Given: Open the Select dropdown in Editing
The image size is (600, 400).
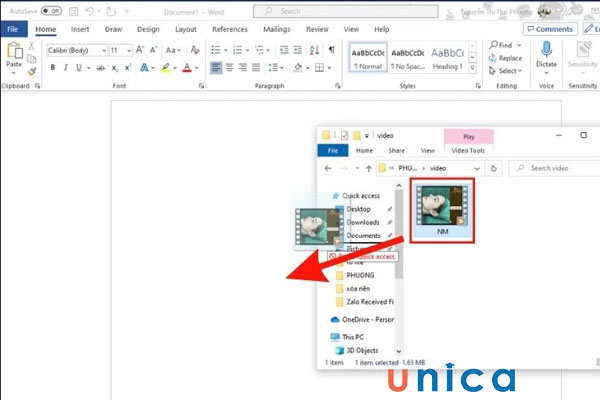Looking at the screenshot, I should click(505, 71).
